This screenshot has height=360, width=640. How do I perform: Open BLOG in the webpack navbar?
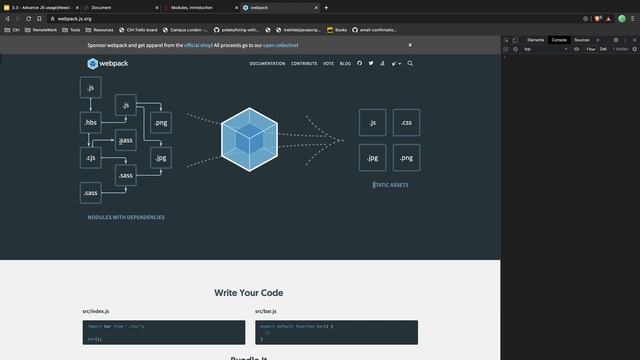click(345, 64)
